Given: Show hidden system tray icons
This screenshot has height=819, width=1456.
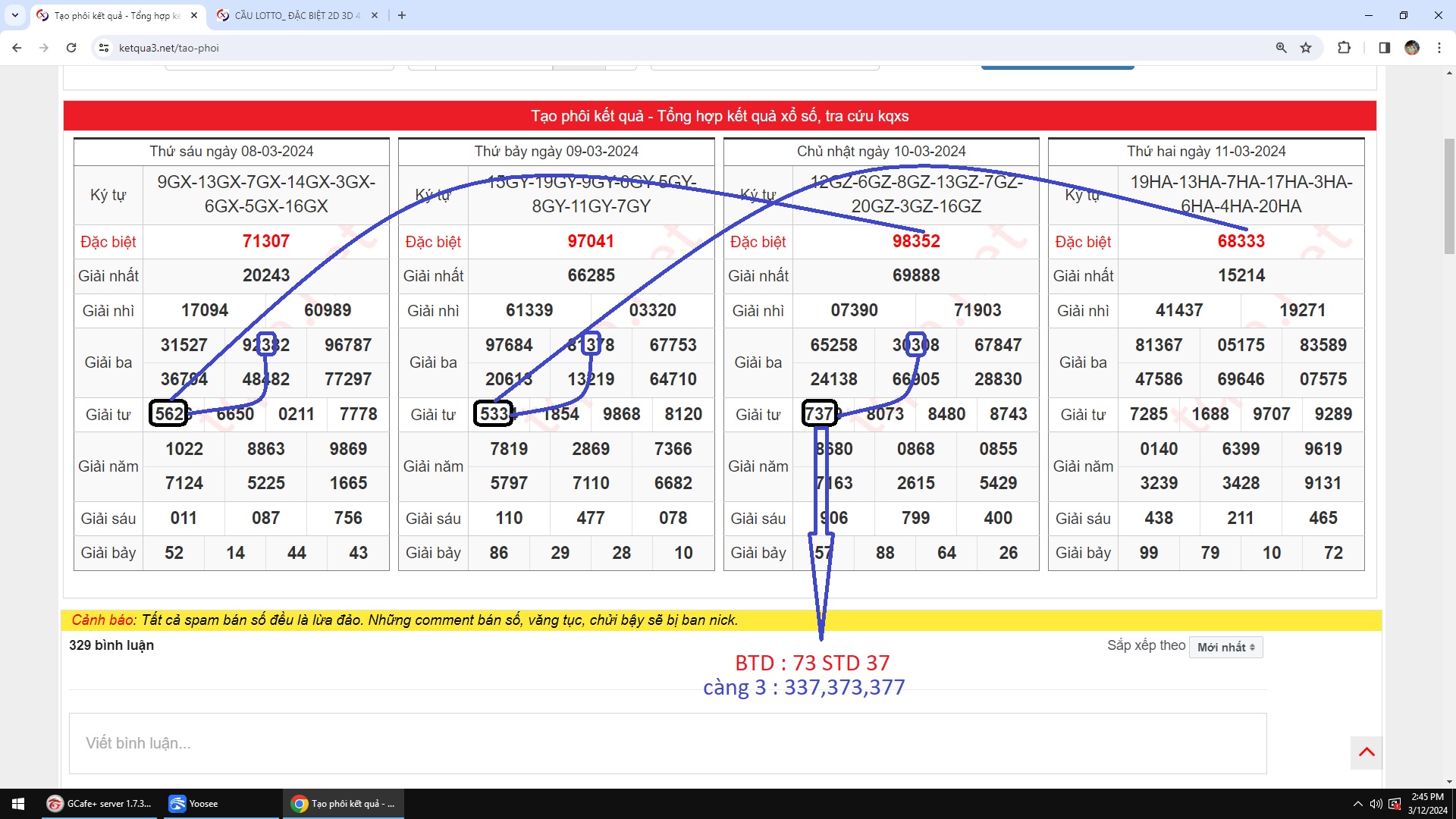Looking at the screenshot, I should tap(1357, 804).
